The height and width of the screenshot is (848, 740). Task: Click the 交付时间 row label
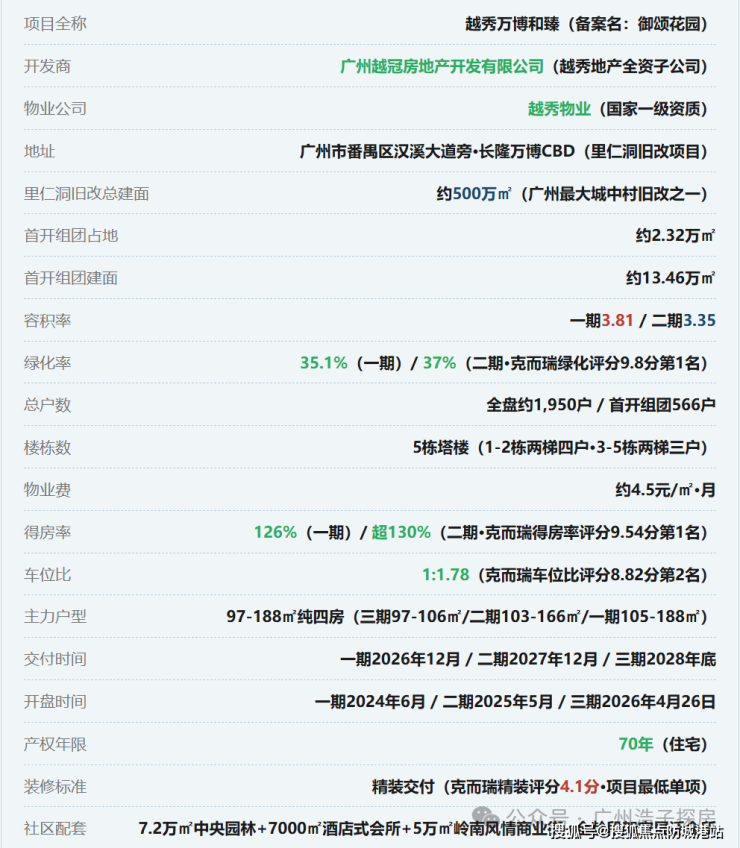click(55, 659)
